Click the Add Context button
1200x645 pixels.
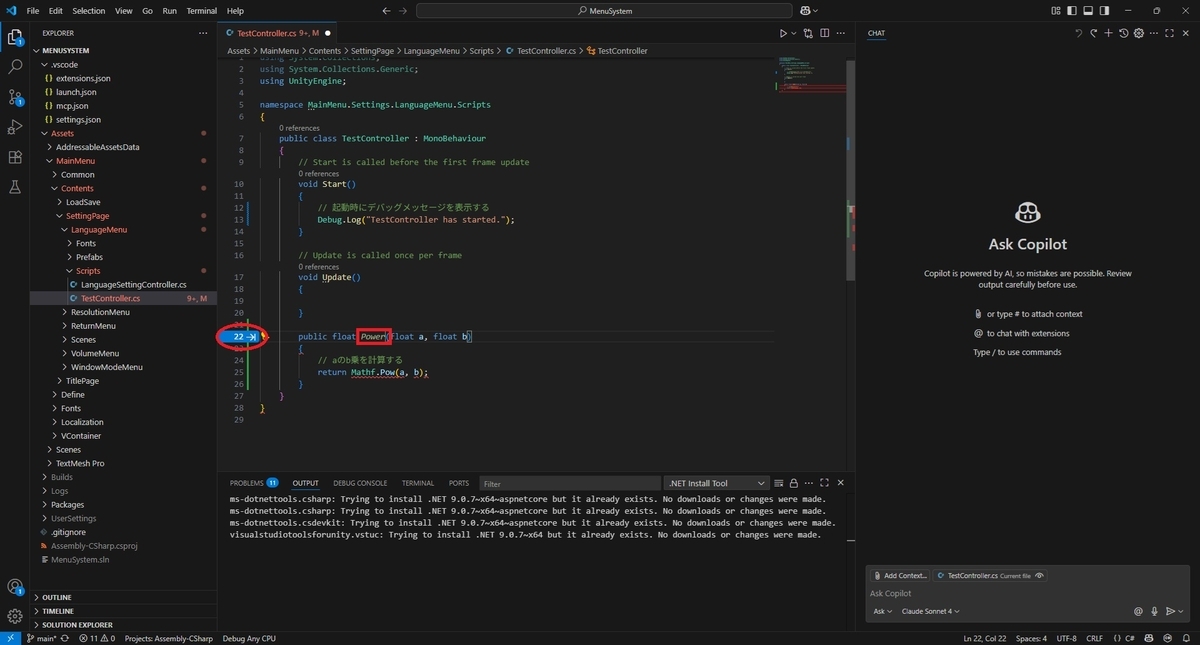pyautogui.click(x=900, y=575)
